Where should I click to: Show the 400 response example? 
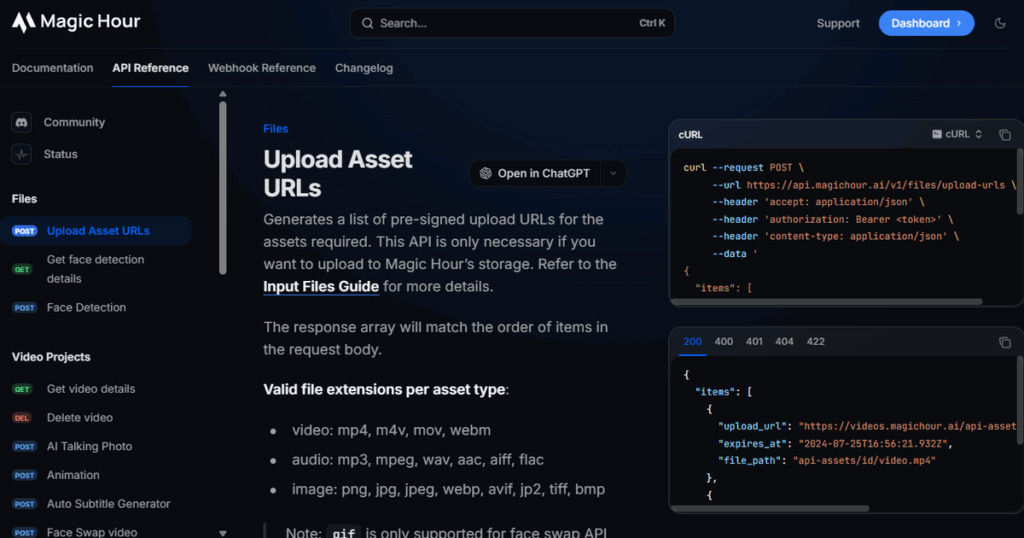tap(724, 341)
